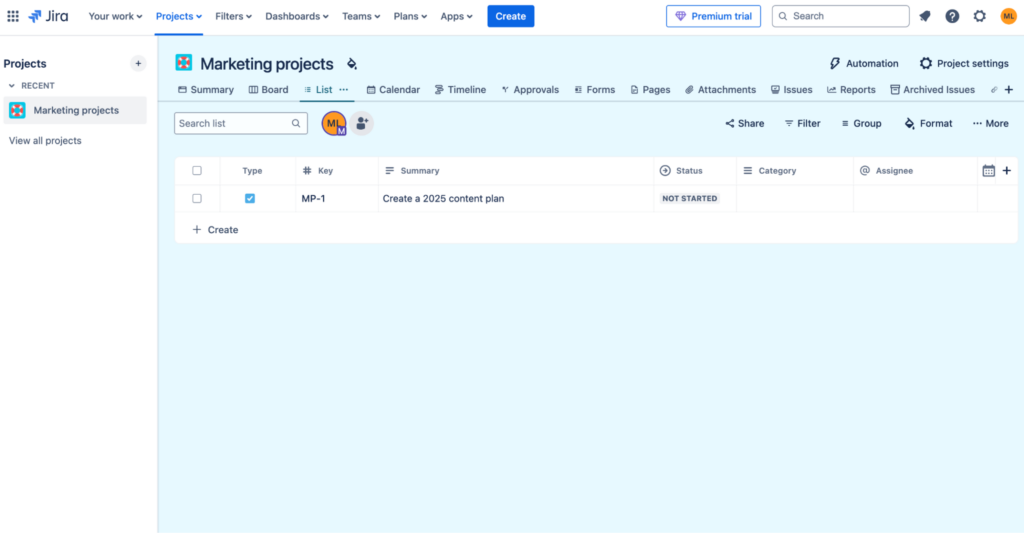This screenshot has height=533, width=1024.
Task: Click the search magnifier in Search list
Action: click(296, 123)
